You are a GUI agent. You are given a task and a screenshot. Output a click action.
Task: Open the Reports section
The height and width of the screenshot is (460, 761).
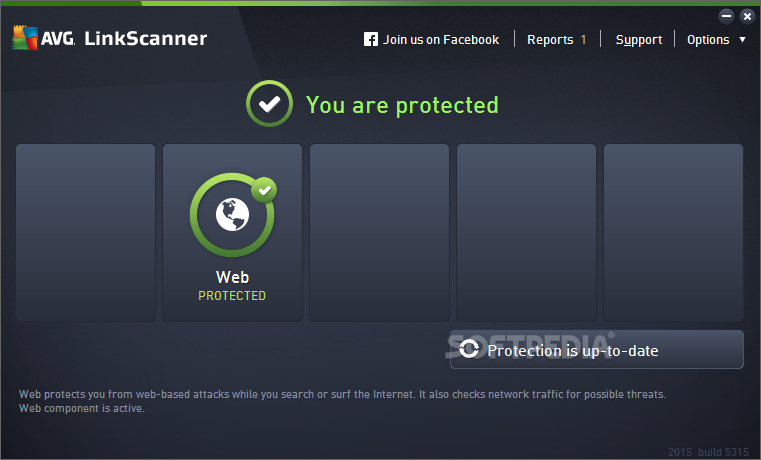point(550,40)
